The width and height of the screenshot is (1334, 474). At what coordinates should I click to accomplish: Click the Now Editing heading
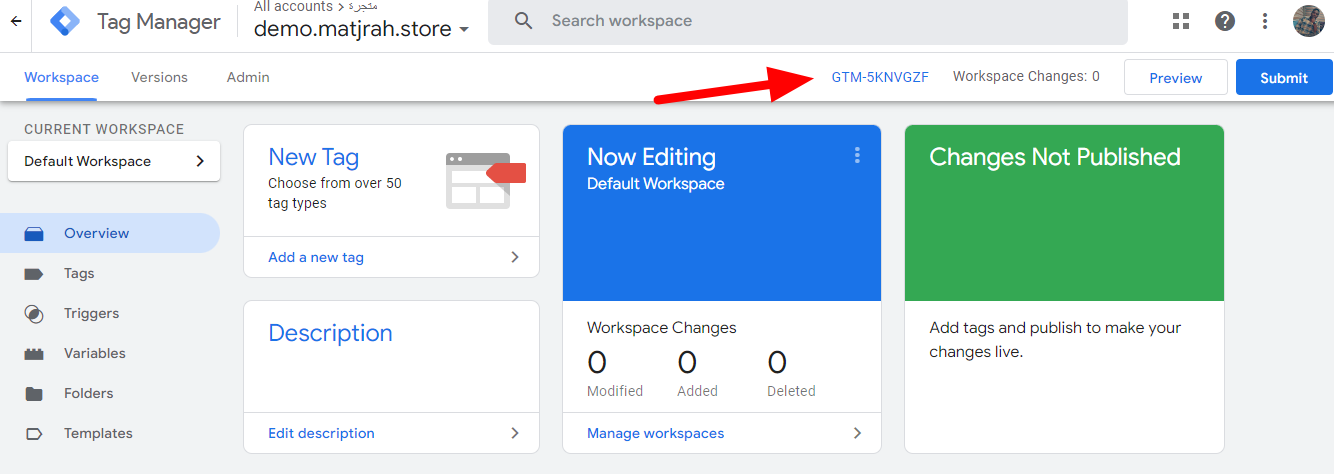click(651, 157)
